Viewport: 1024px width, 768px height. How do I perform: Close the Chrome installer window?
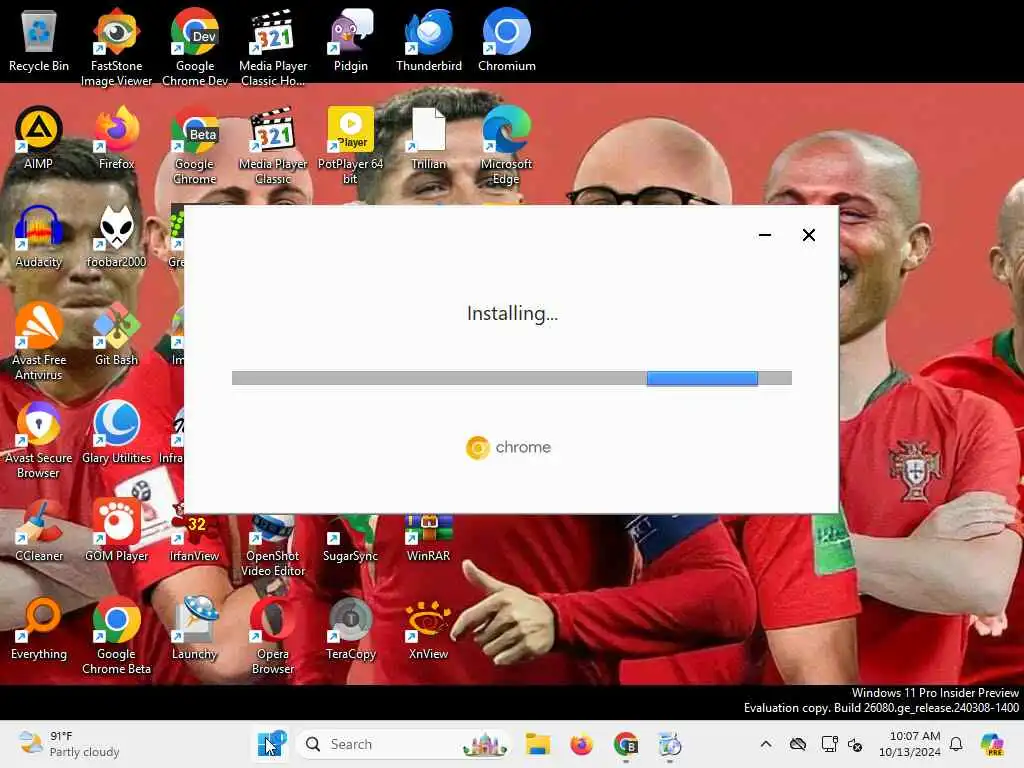click(808, 235)
